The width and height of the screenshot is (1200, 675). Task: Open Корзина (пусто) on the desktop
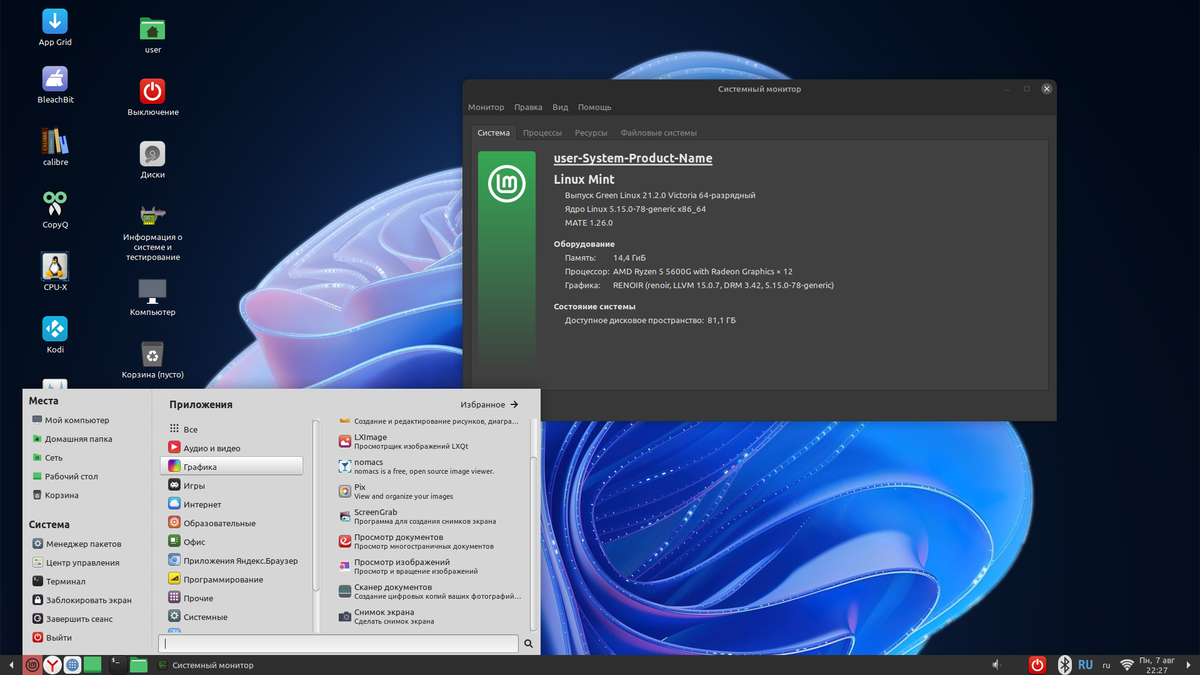(153, 359)
